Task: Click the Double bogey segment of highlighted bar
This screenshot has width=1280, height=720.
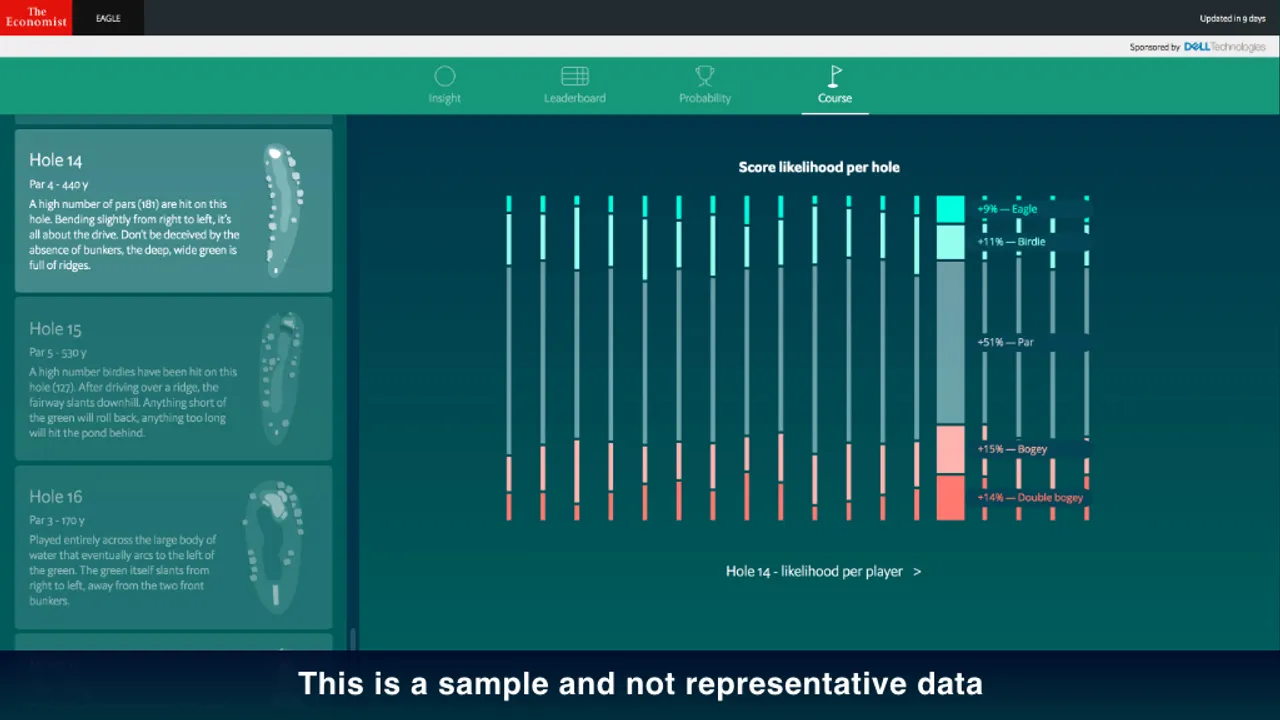Action: point(950,498)
